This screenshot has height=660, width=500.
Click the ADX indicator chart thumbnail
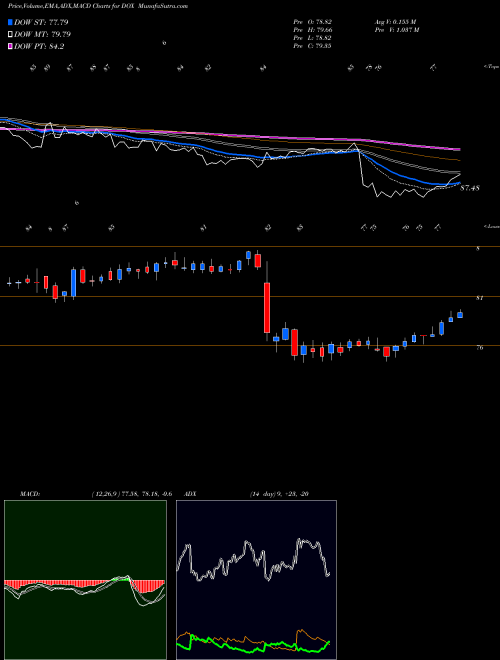(x=256, y=580)
